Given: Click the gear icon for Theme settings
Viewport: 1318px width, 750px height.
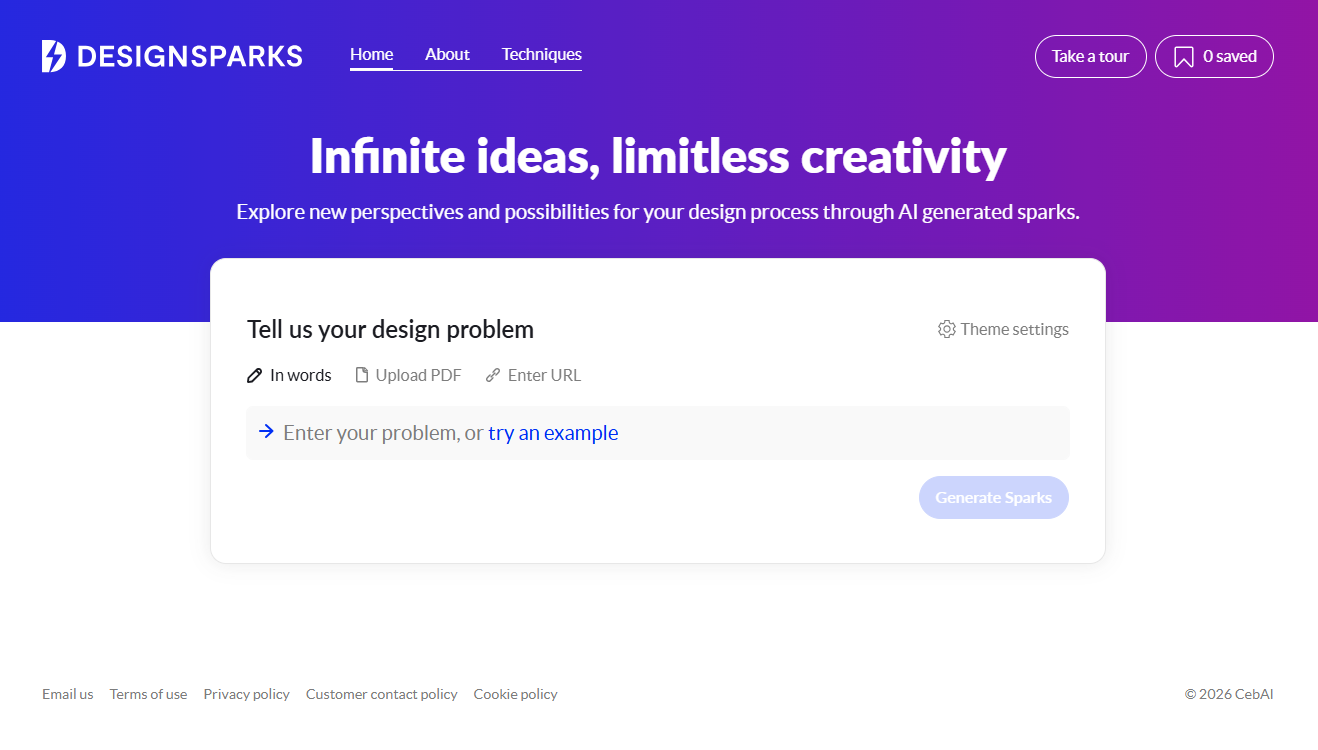Looking at the screenshot, I should (x=946, y=329).
